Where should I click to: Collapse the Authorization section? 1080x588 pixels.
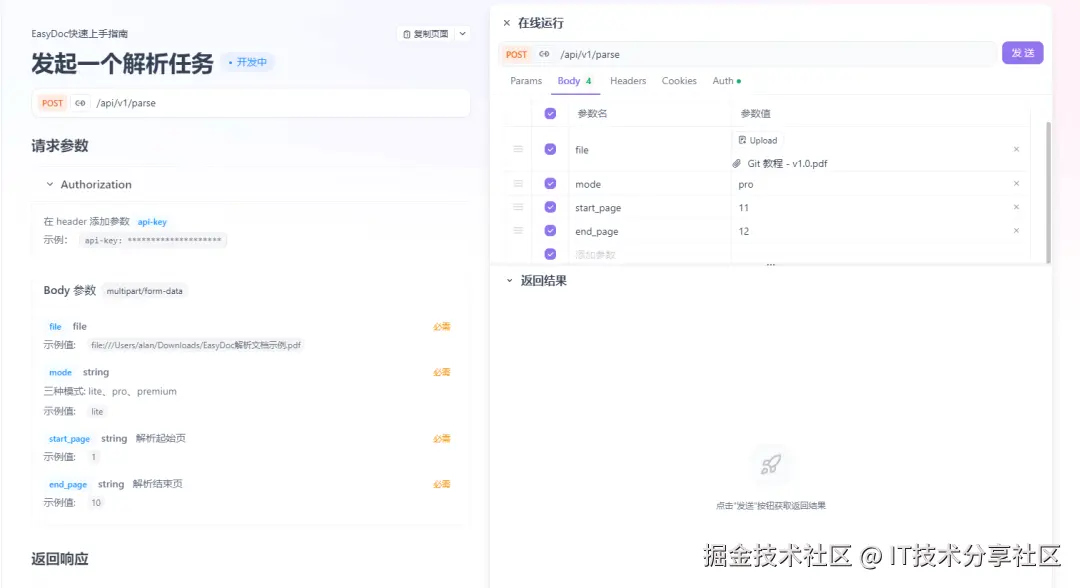[50, 184]
